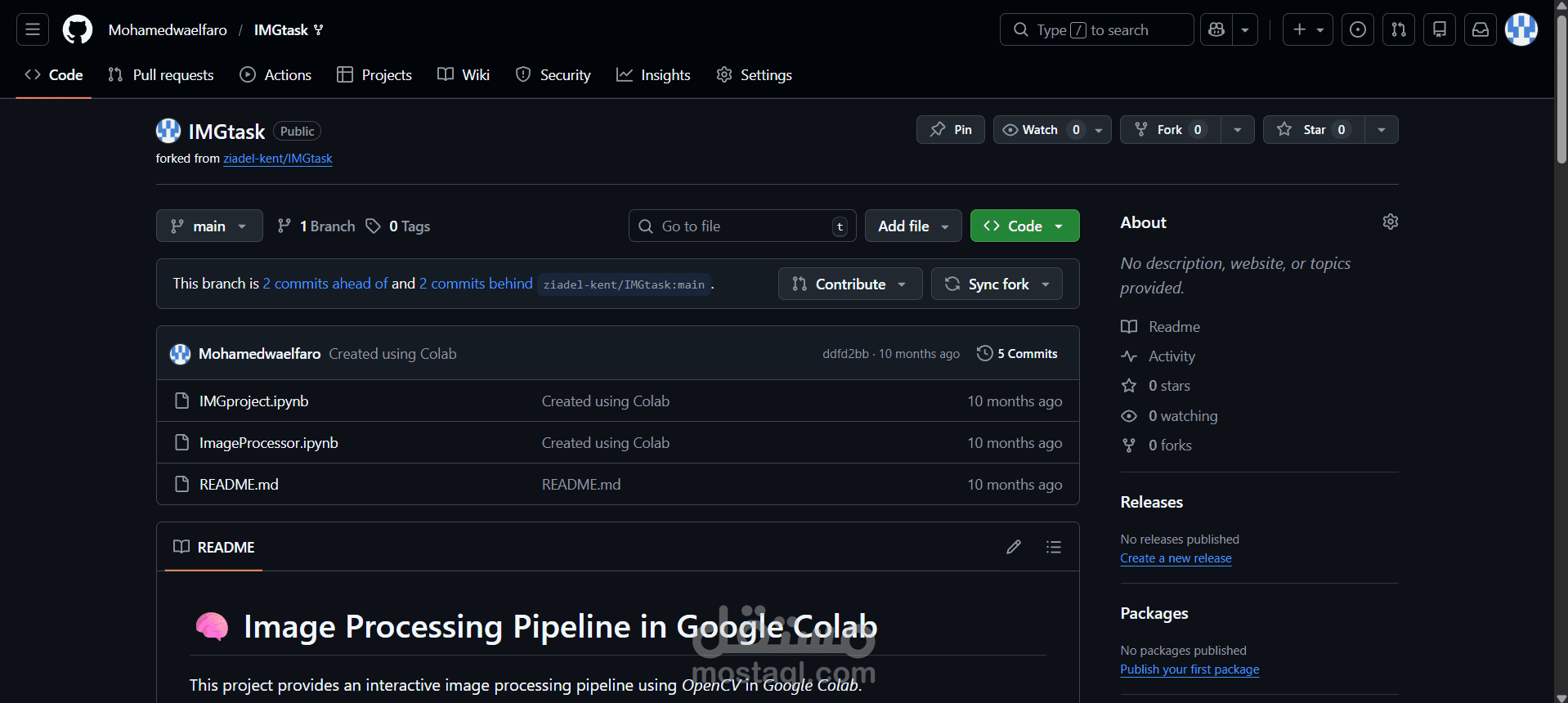Image resolution: width=1568 pixels, height=703 pixels.
Task: Open the Sync fork dropdown
Action: [x=997, y=284]
